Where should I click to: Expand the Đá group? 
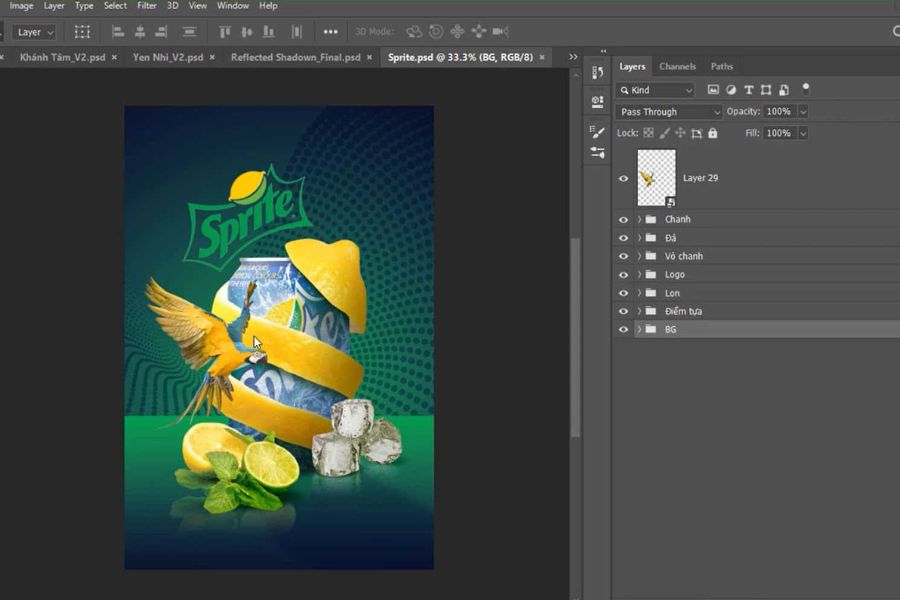tap(639, 238)
